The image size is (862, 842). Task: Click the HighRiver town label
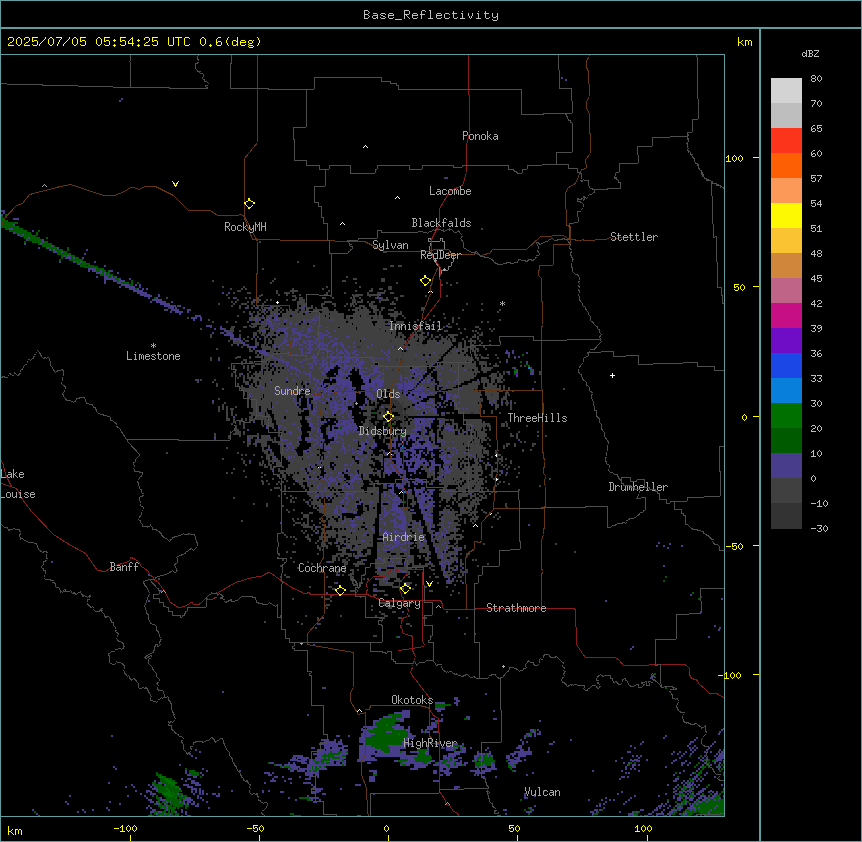click(x=430, y=743)
